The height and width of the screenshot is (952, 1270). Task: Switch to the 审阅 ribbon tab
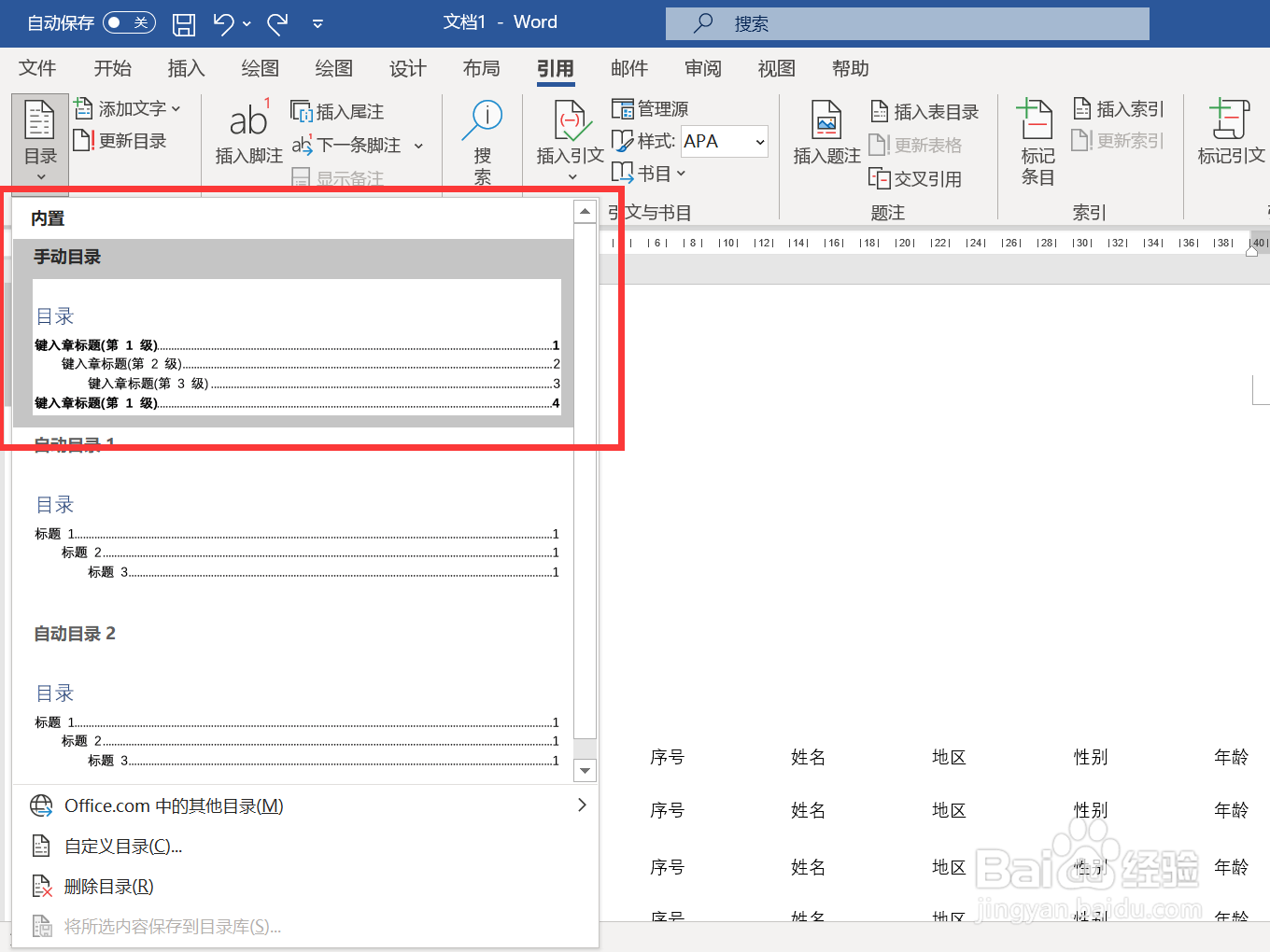(702, 68)
